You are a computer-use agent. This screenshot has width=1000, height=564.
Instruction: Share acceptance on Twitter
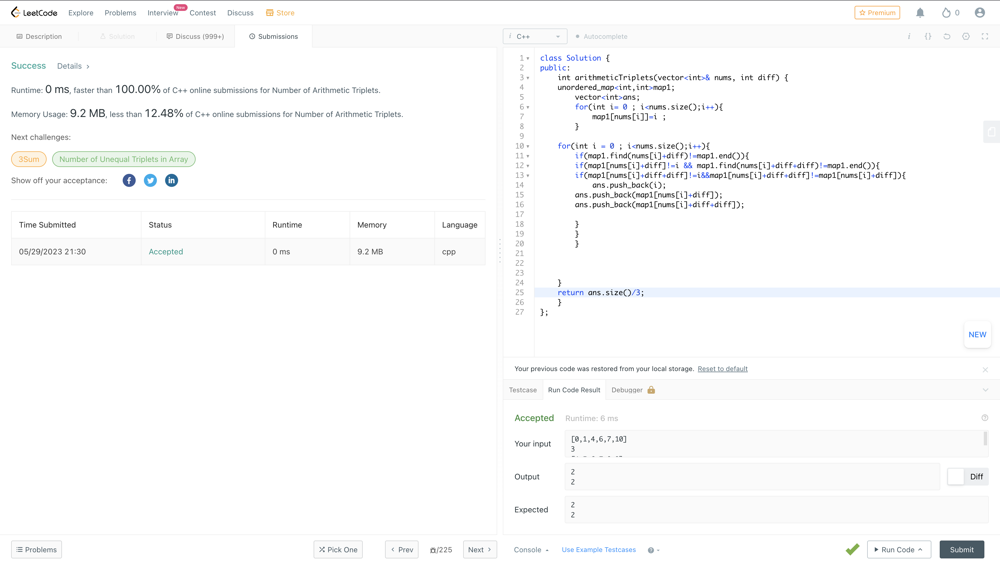pos(150,181)
